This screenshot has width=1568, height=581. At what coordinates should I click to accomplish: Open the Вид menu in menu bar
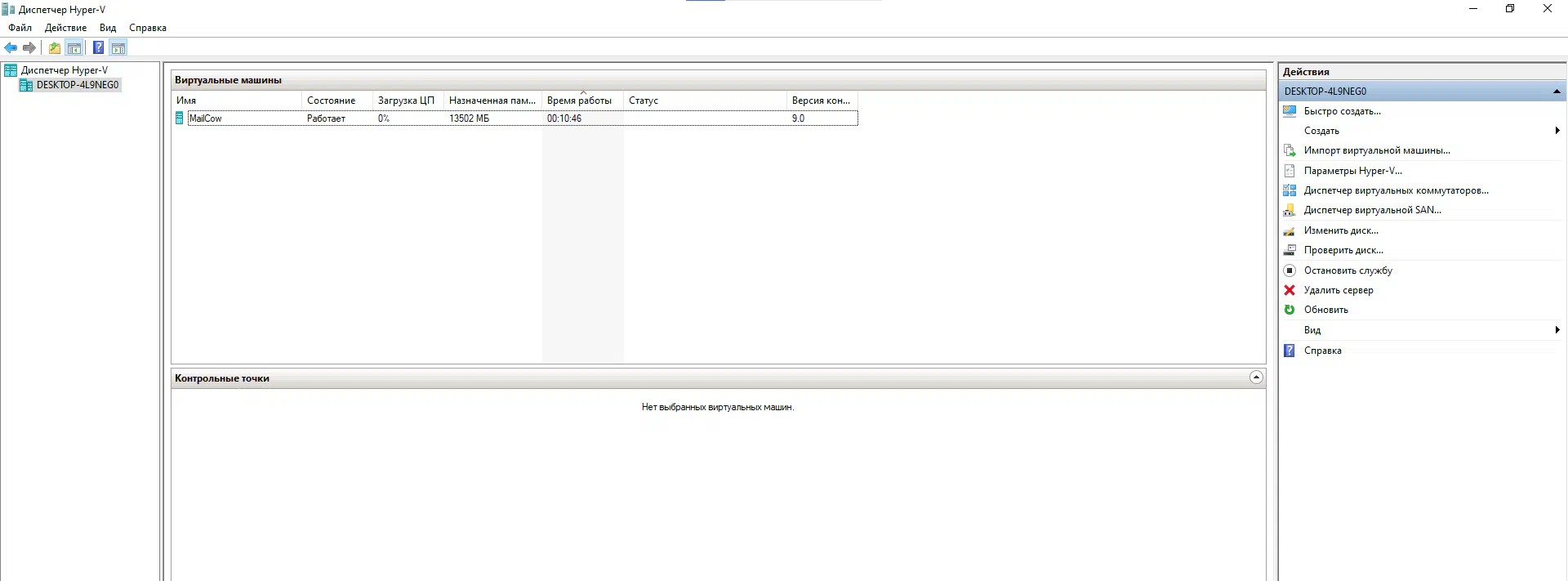tap(108, 28)
